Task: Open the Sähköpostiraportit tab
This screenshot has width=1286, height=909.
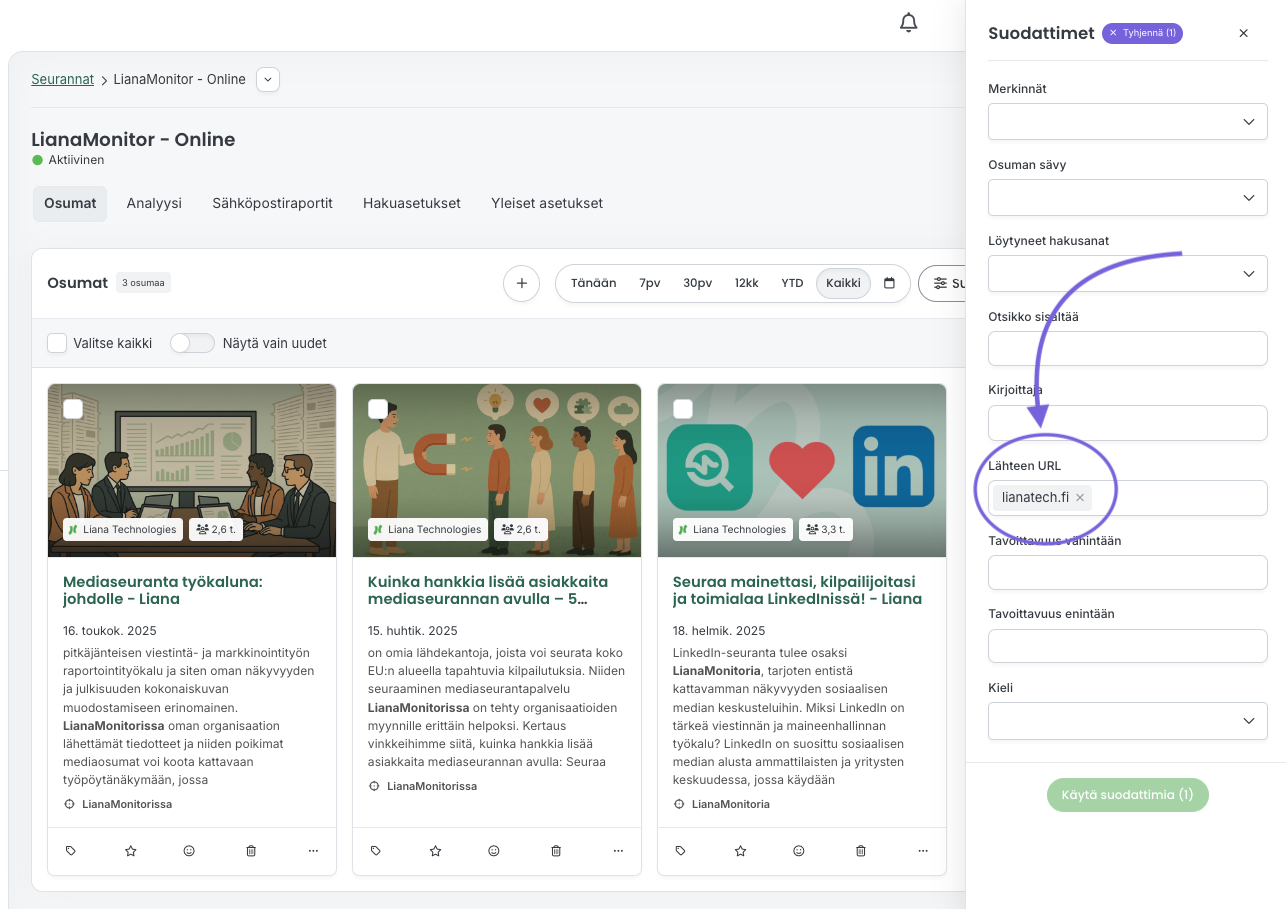Action: 272,203
